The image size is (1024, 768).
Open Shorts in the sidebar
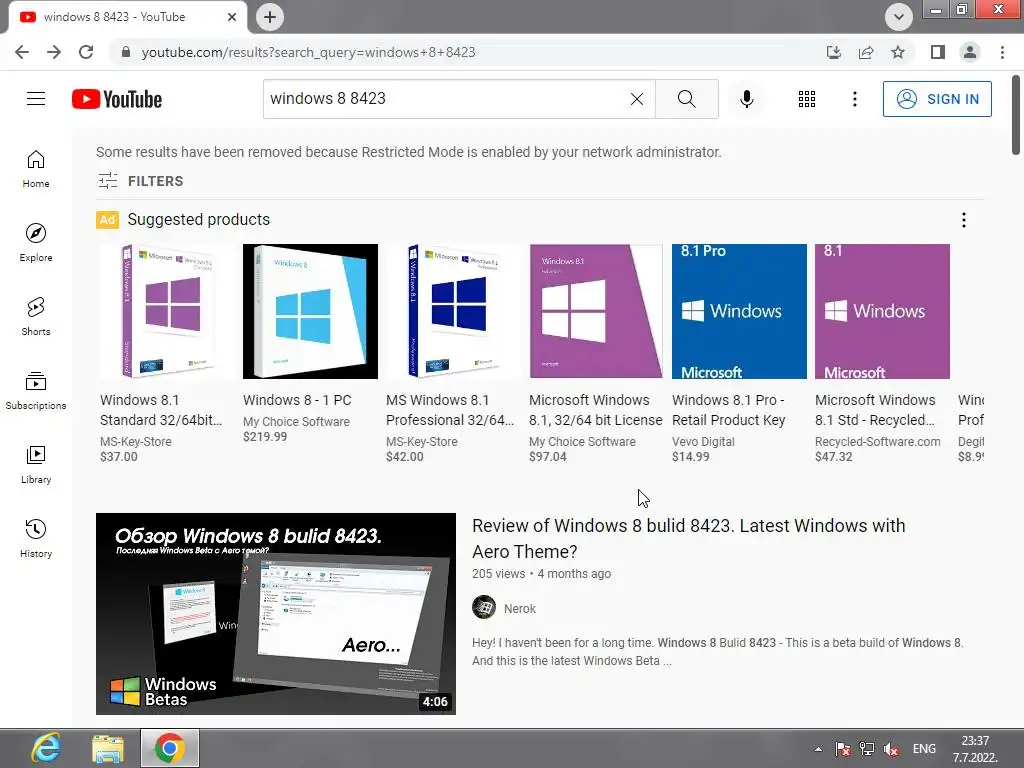click(36, 316)
